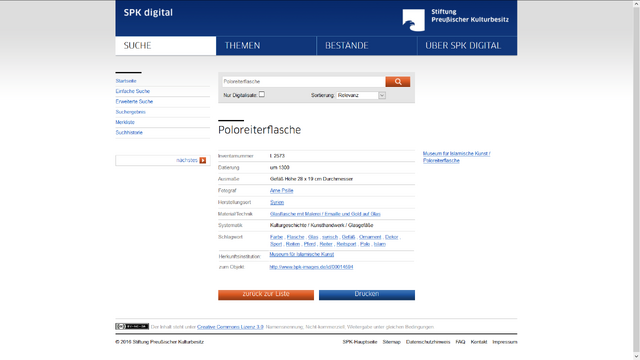The height and width of the screenshot is (360, 640).
Task: Open the Impressum footer link
Action: click(505, 342)
